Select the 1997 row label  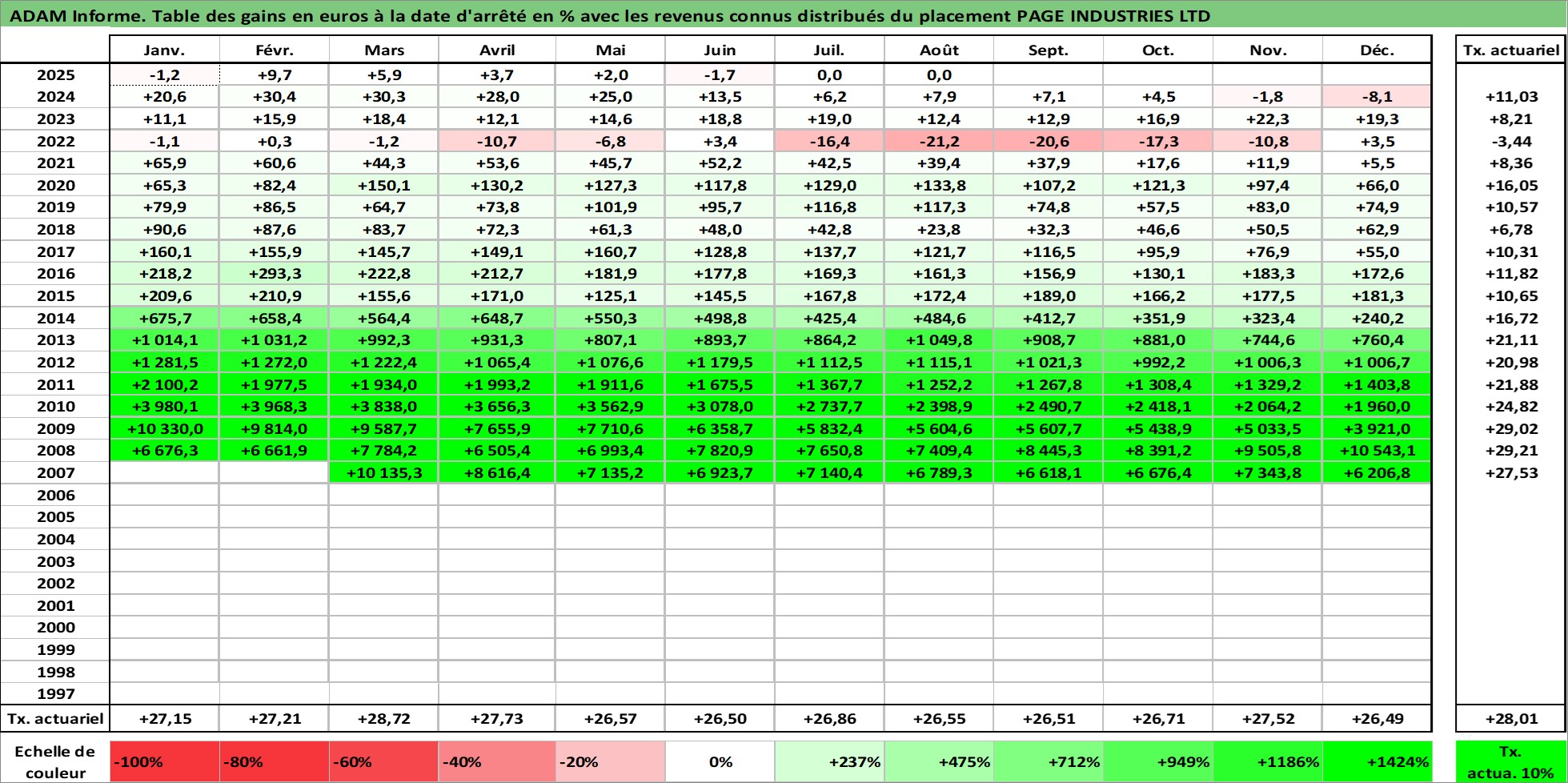point(55,694)
